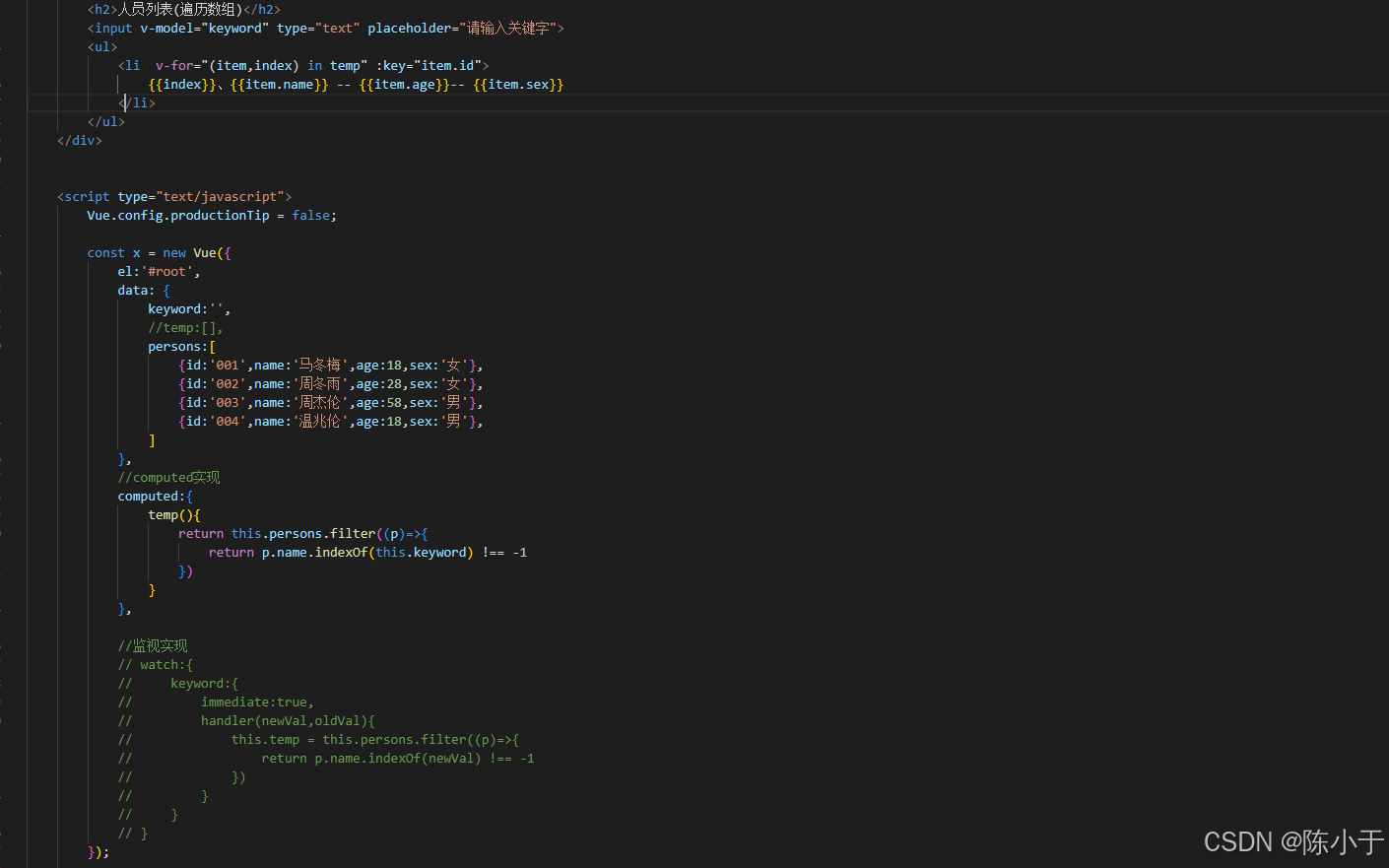Click the //computed实现 comment

(x=168, y=477)
